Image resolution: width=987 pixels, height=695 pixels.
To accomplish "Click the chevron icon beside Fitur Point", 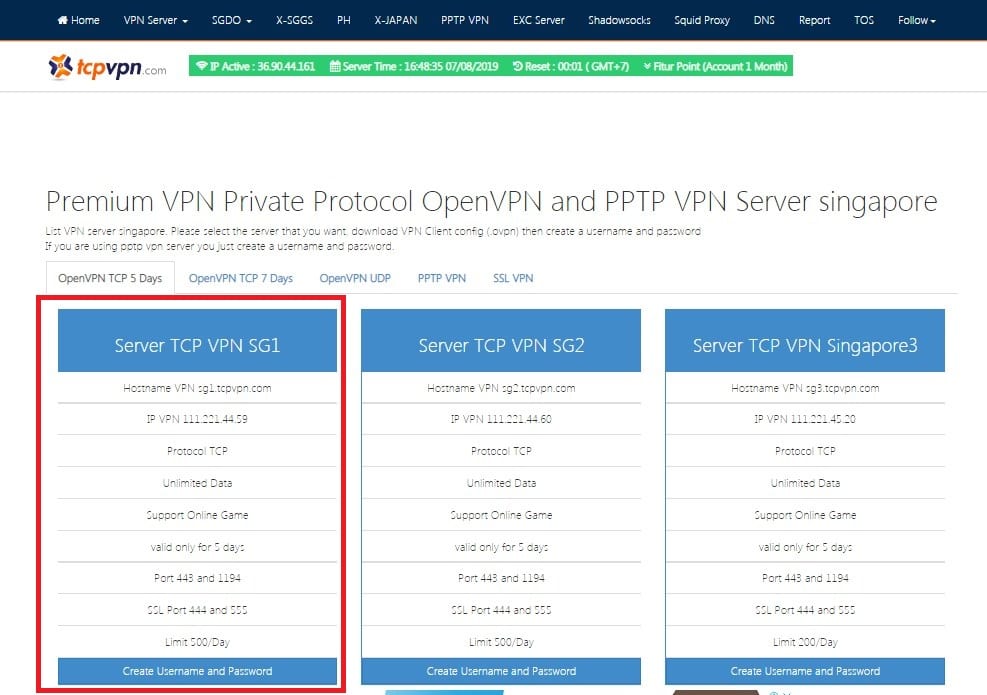I will point(647,66).
